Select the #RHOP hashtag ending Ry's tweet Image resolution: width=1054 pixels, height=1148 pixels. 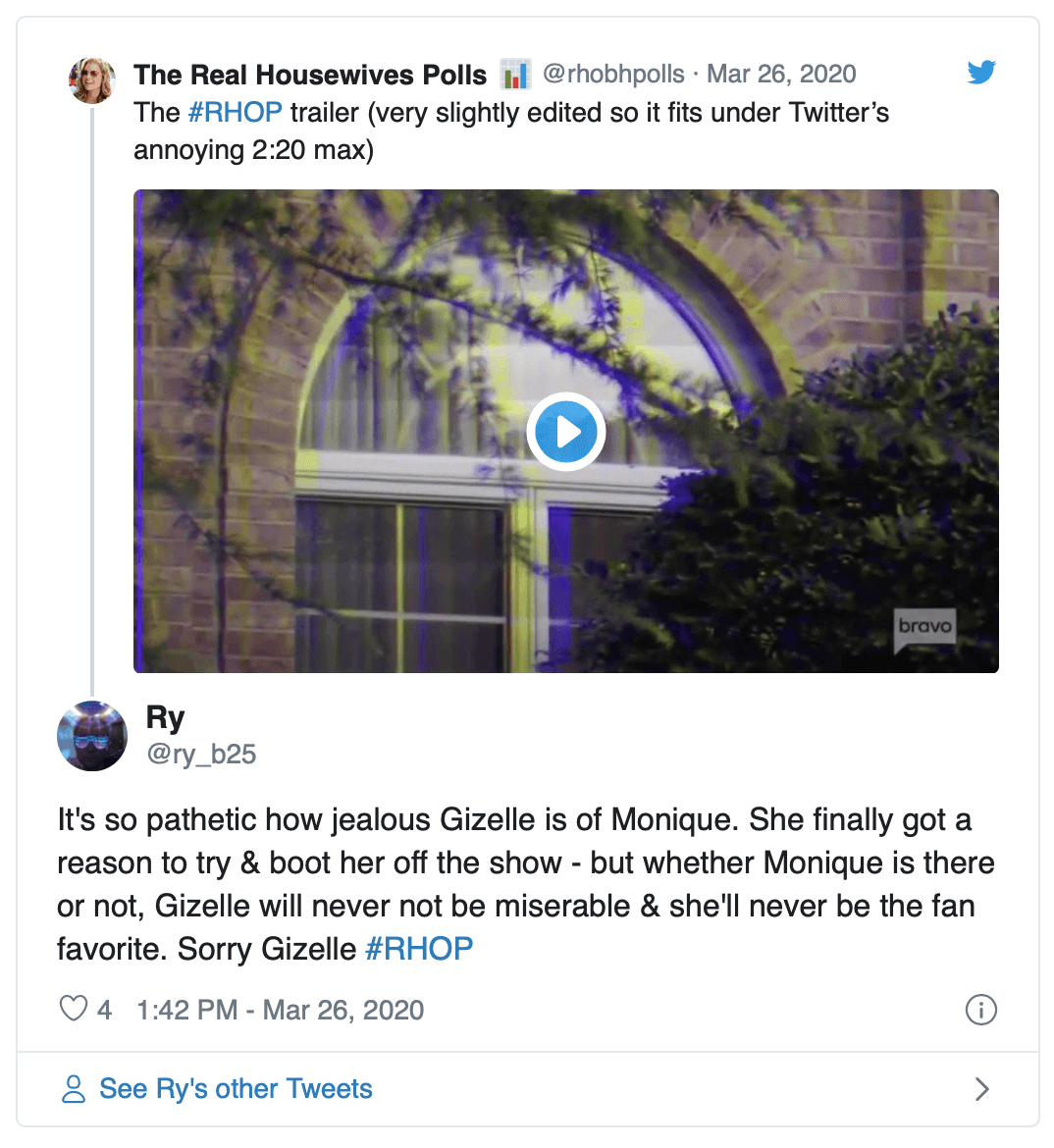point(419,949)
